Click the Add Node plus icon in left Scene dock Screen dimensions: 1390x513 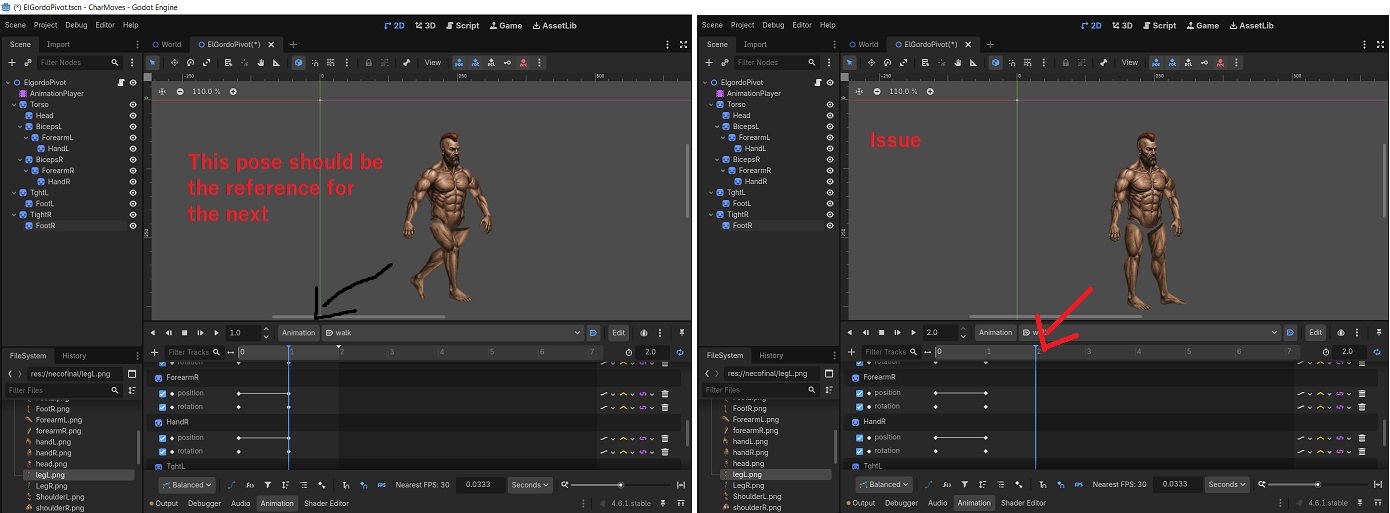[x=12, y=62]
